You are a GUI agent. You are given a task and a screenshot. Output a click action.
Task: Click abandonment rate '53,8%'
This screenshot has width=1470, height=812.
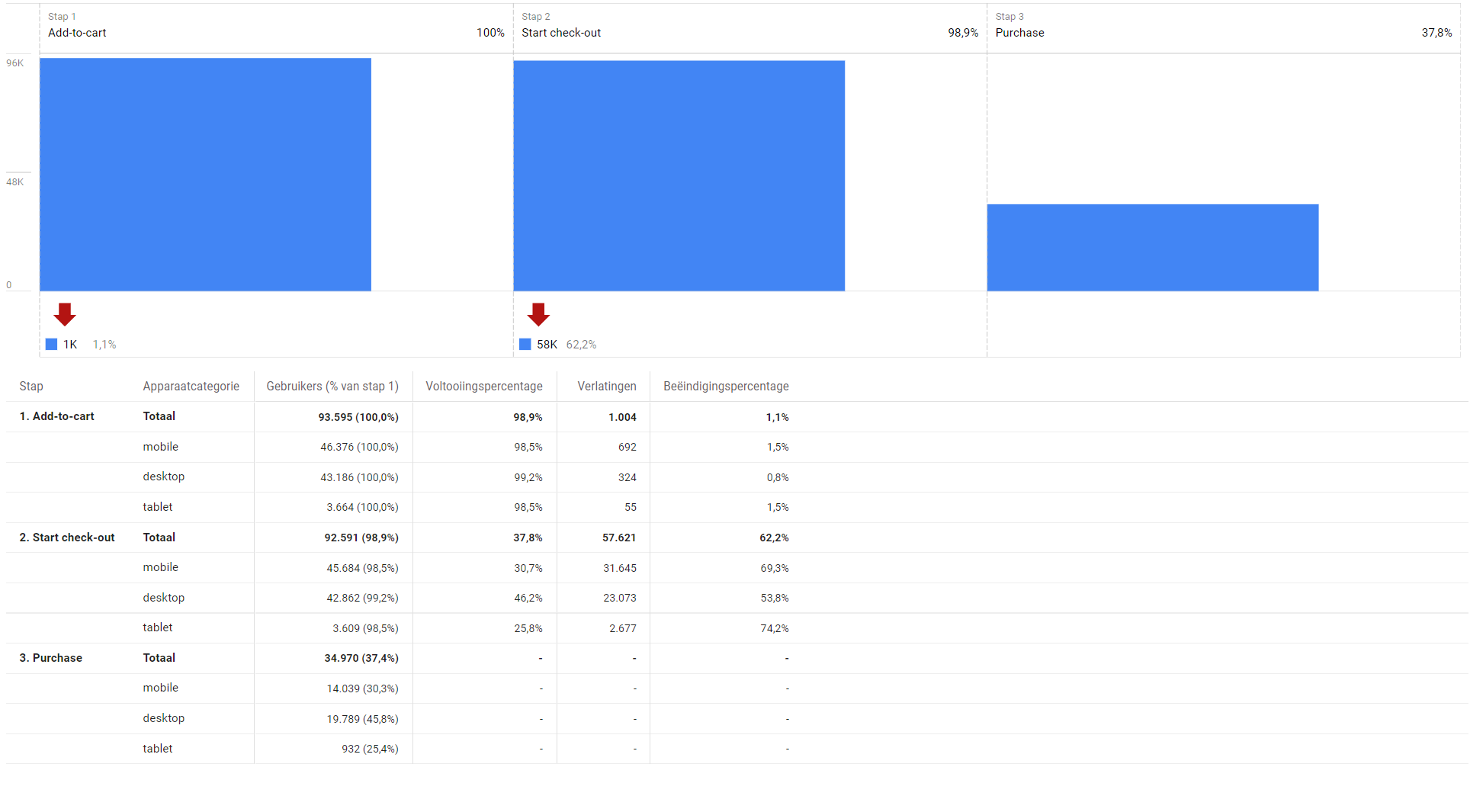click(775, 598)
